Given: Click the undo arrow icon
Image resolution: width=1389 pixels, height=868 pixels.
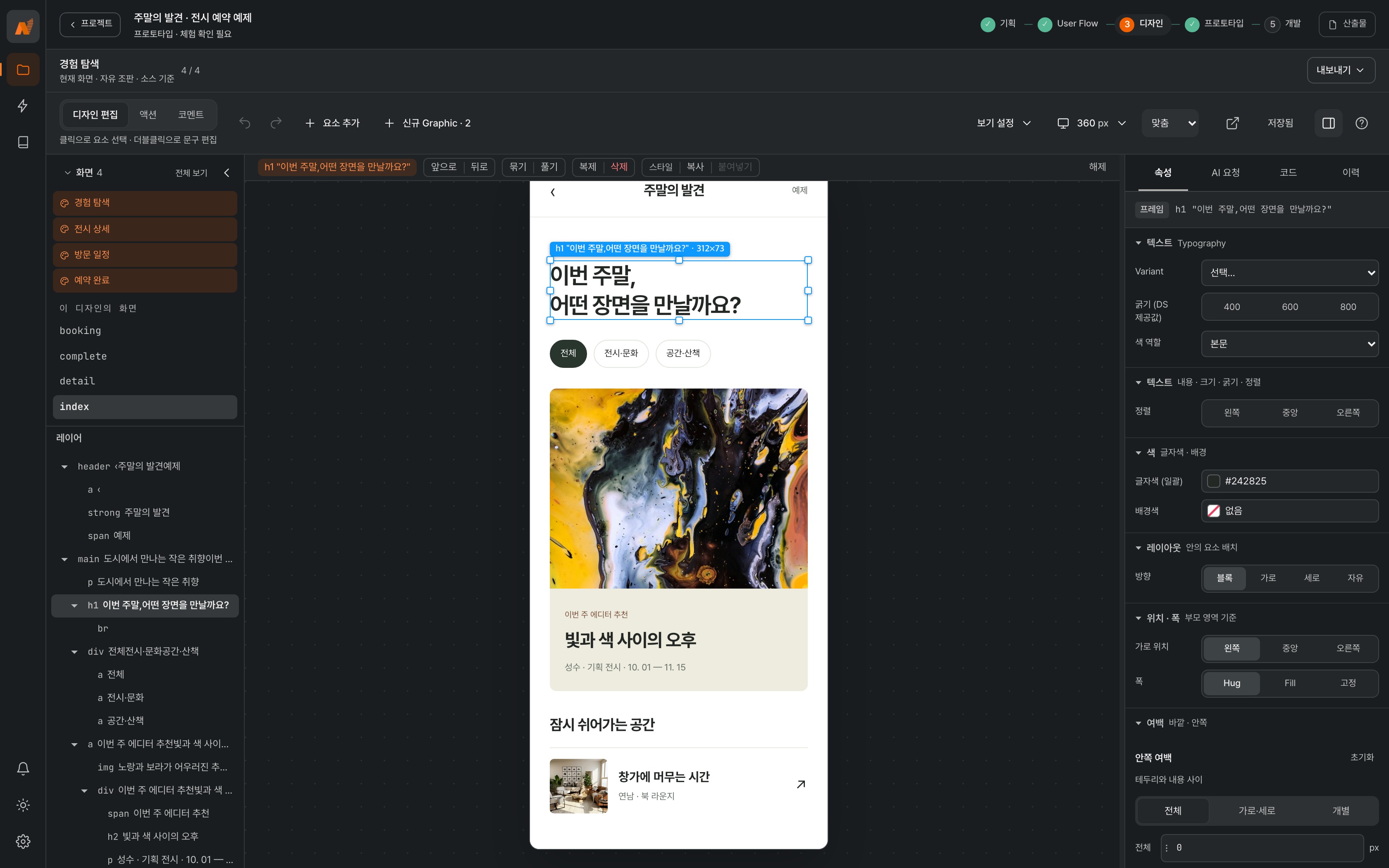Looking at the screenshot, I should [245, 123].
